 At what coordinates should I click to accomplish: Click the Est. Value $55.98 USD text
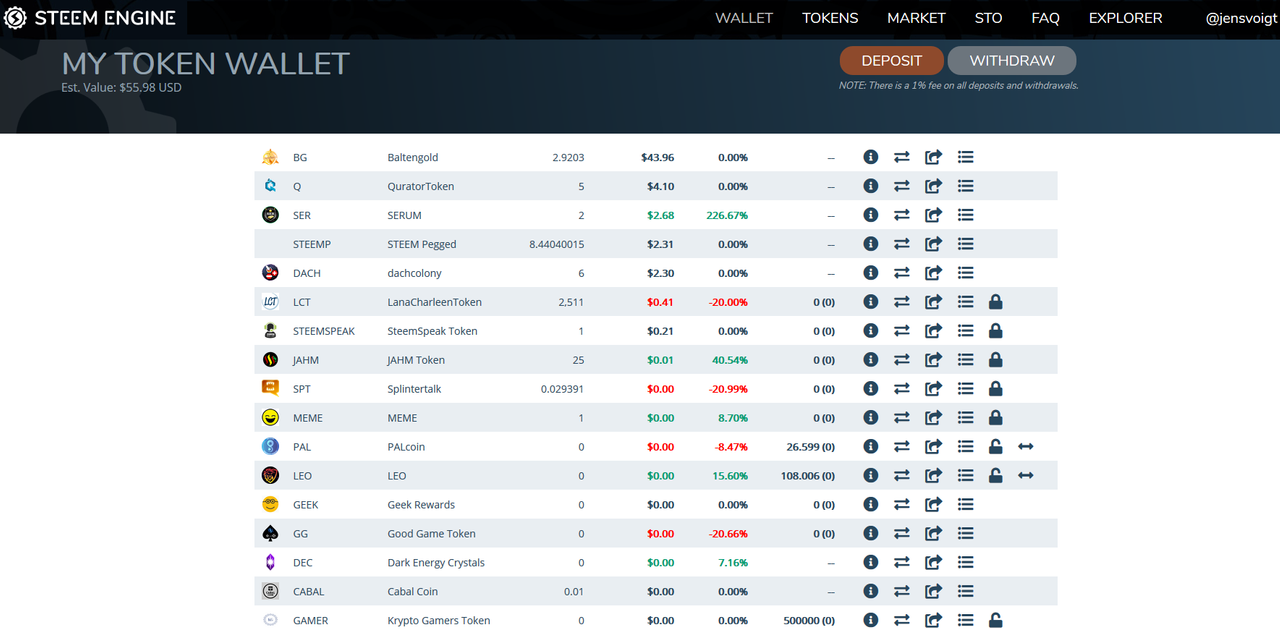(122, 88)
